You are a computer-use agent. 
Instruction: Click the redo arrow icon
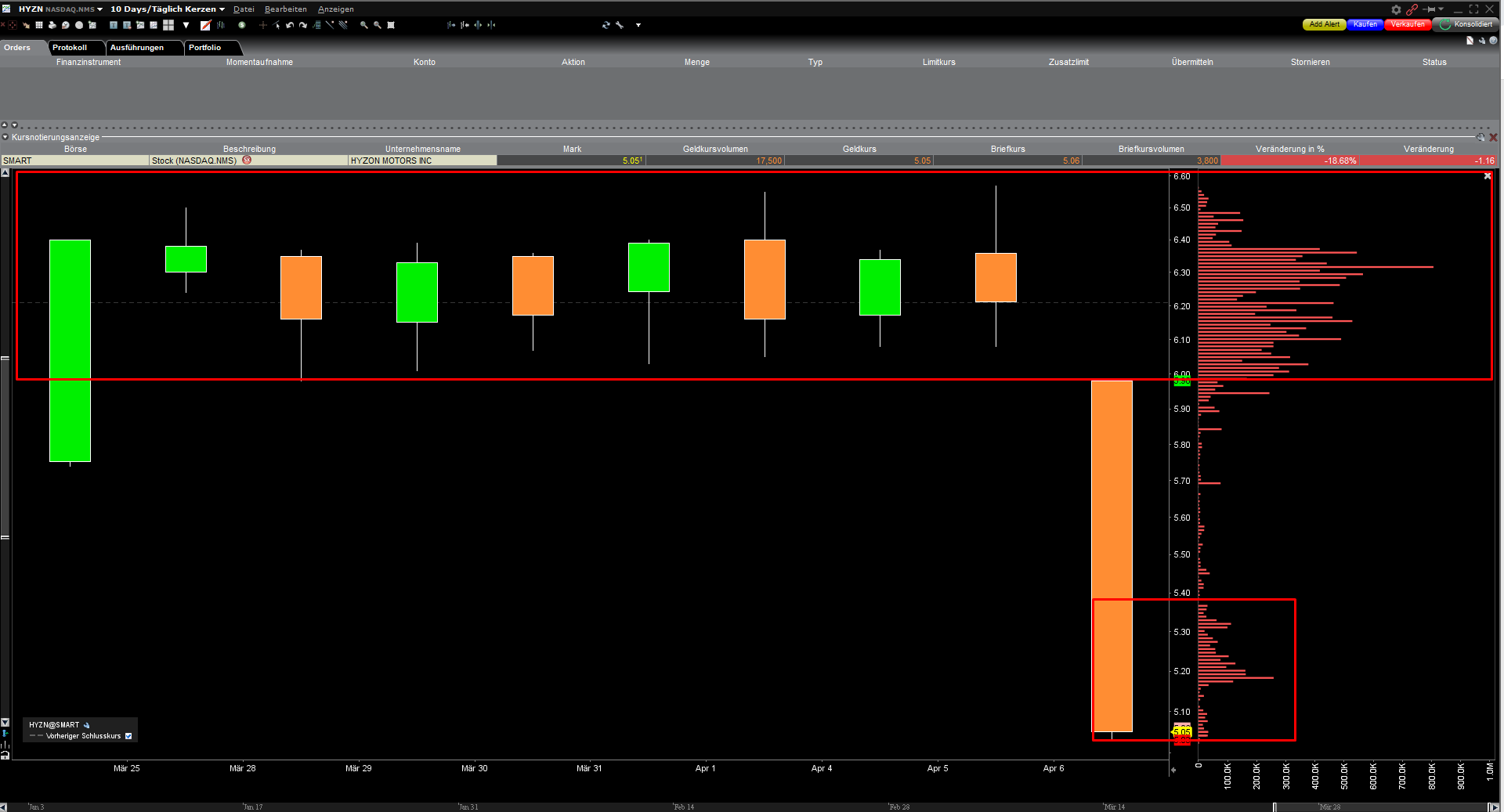click(303, 25)
